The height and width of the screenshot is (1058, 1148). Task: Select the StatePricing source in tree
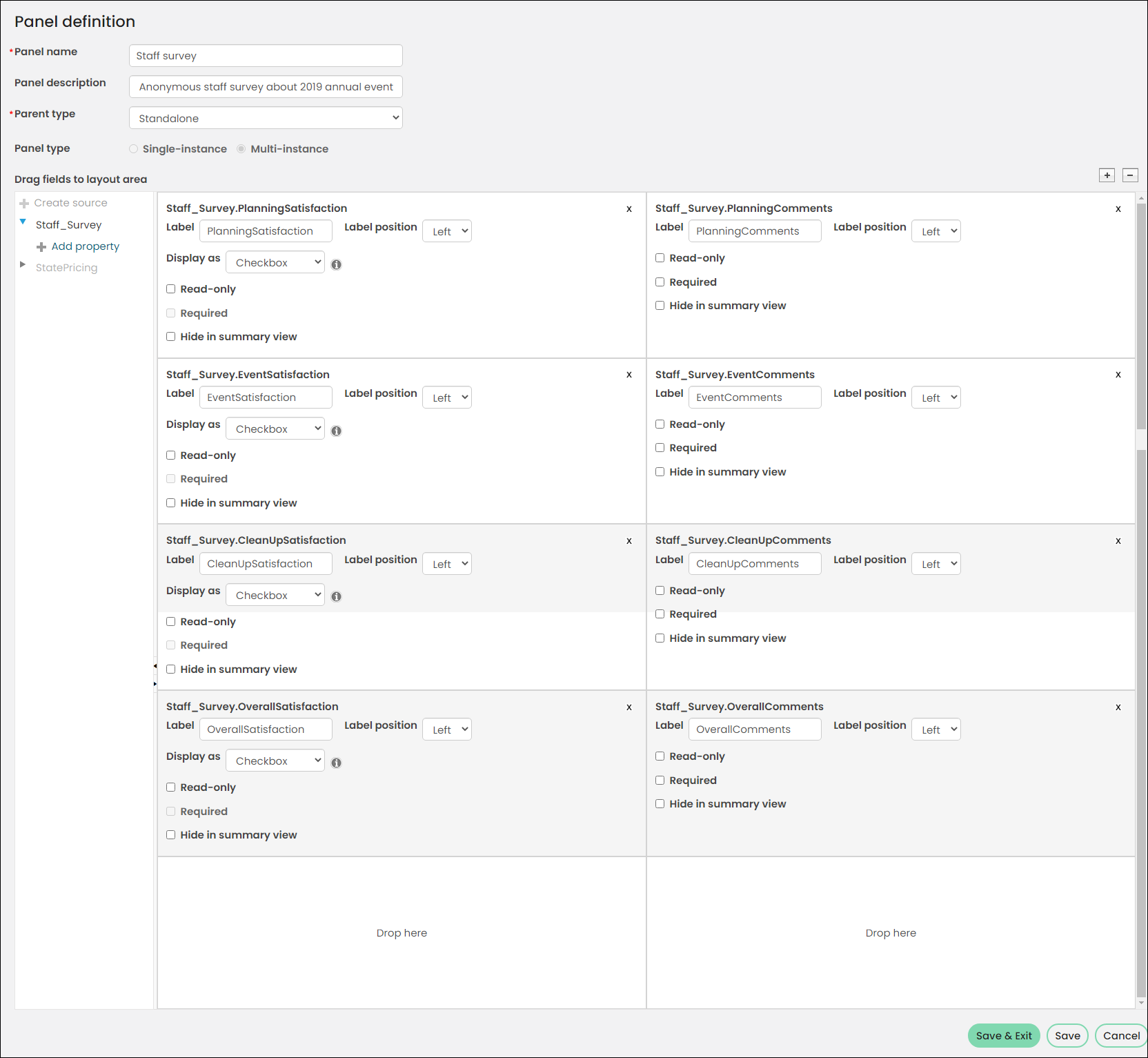pos(67,268)
